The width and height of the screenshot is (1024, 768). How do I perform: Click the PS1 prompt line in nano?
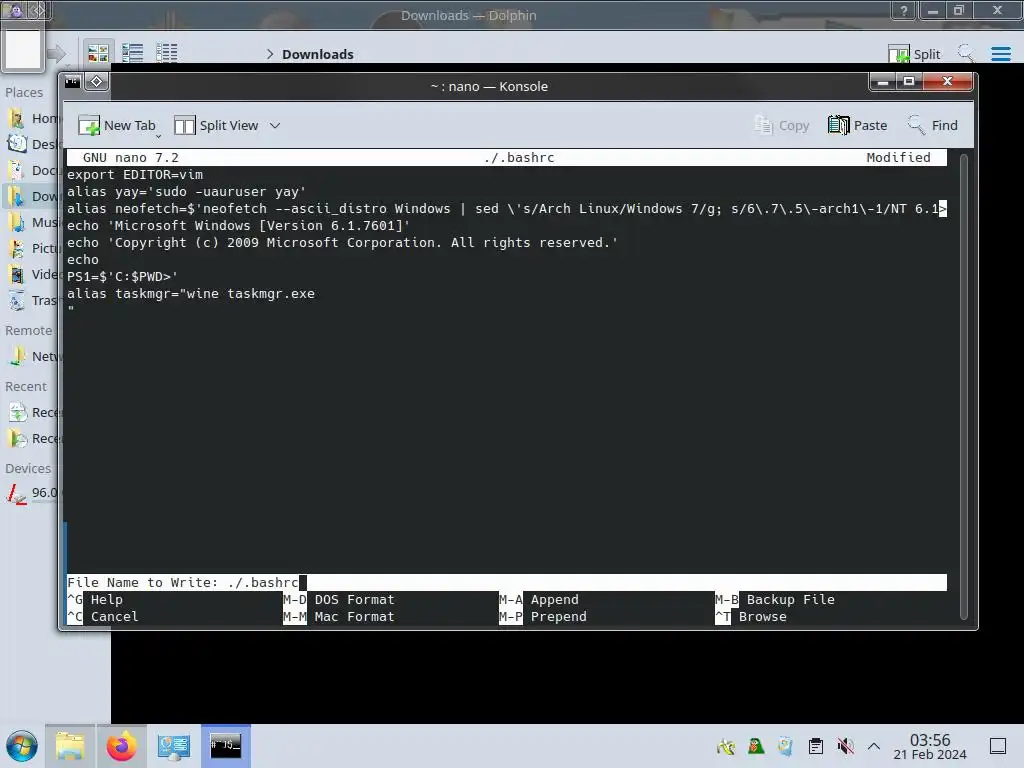coord(122,277)
